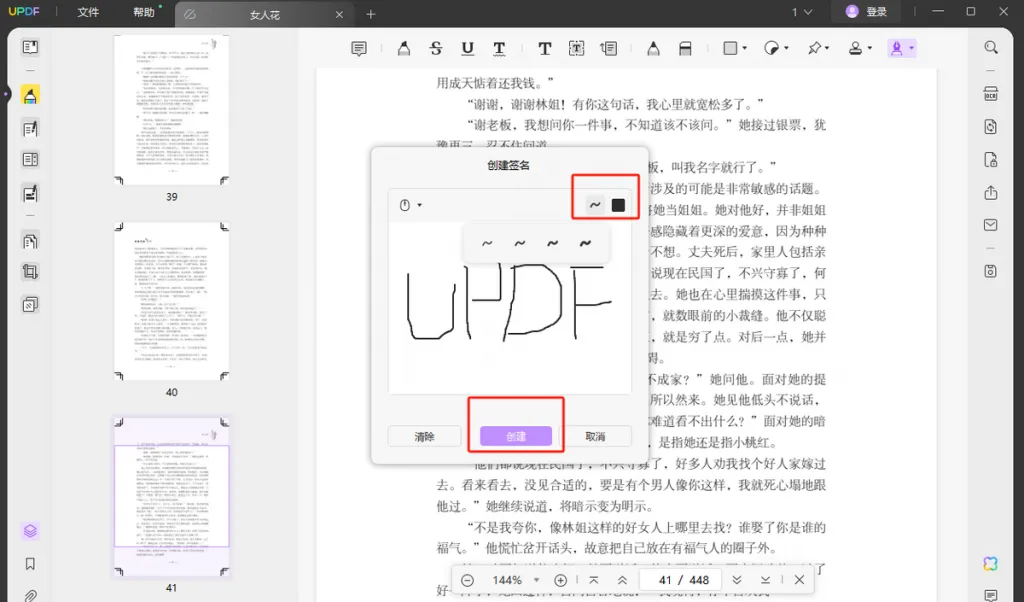
Task: Select the text callout tool
Action: point(608,48)
